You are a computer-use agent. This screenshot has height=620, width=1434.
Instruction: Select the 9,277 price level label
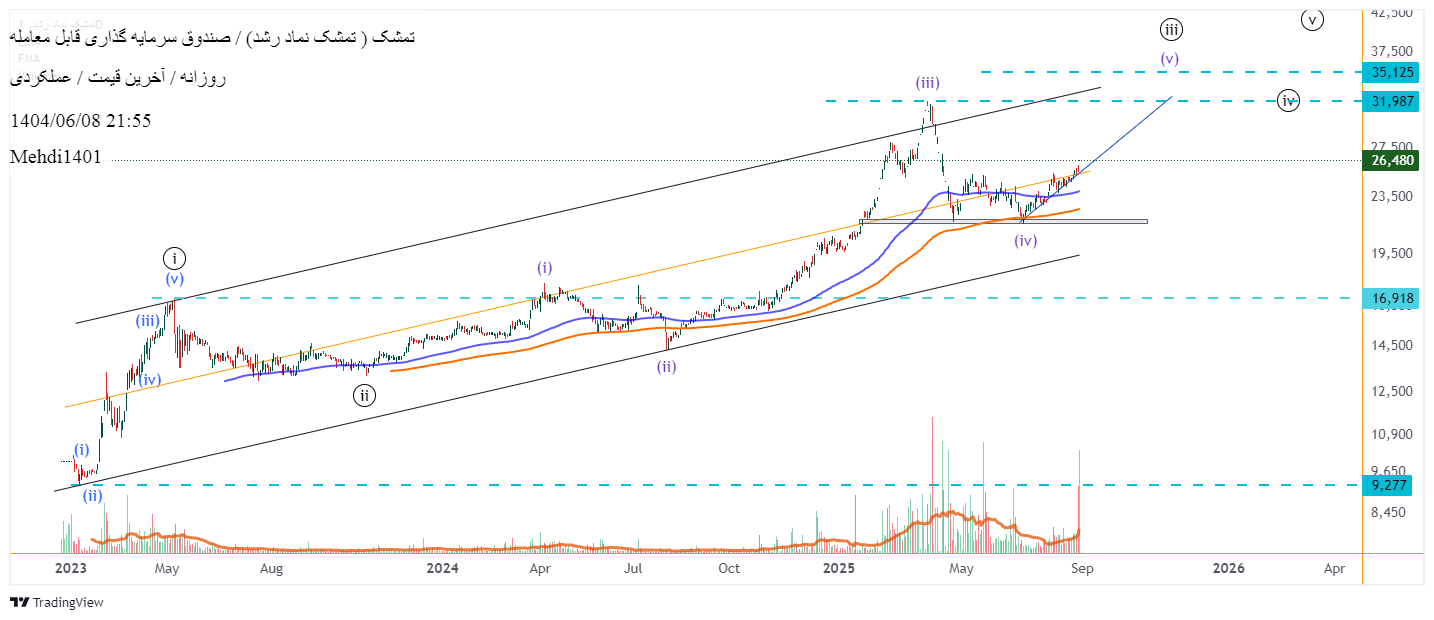coord(1390,485)
